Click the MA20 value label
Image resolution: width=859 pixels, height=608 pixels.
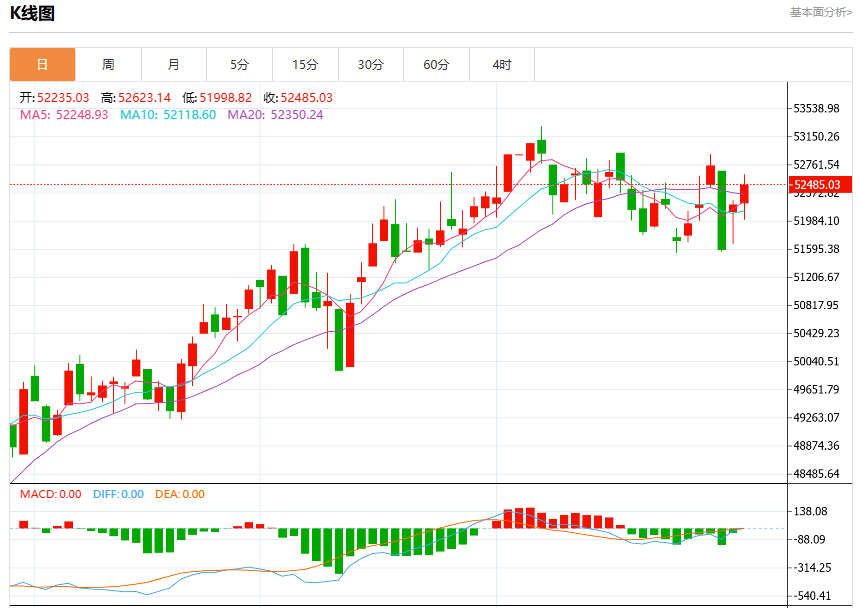click(x=275, y=115)
